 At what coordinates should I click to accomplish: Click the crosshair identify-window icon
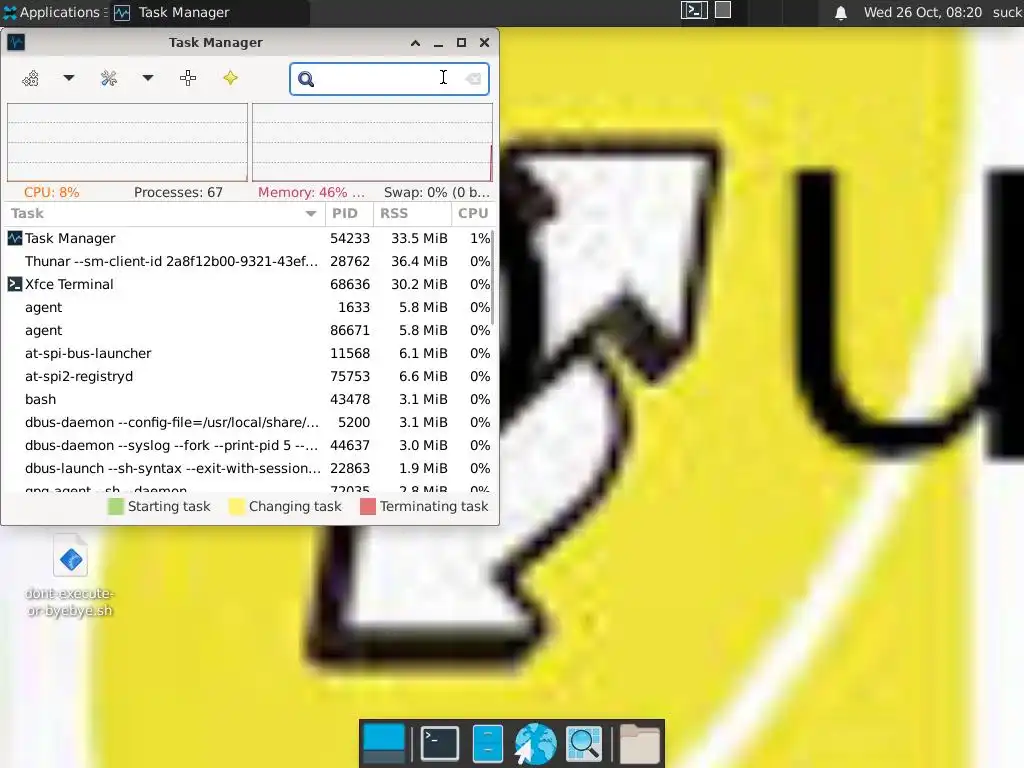point(188,78)
